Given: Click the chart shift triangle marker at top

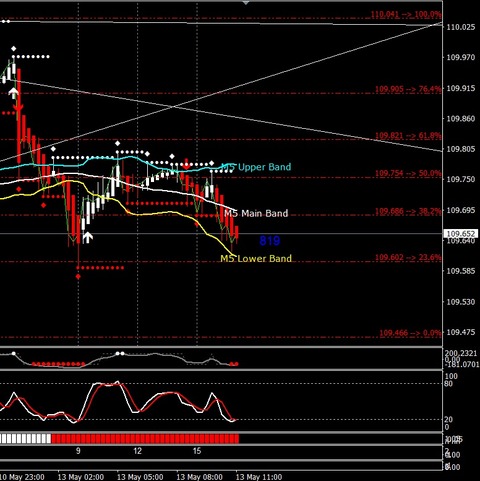Looking at the screenshot, I should coord(246,3).
